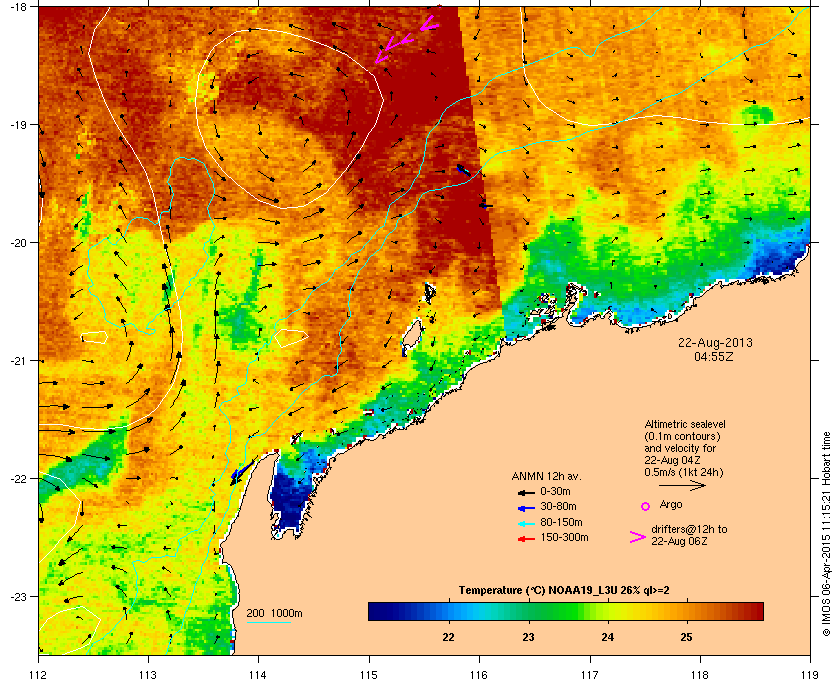The width and height of the screenshot is (840, 680).
Task: Click the '30-80m' depth label
Action: pyautogui.click(x=558, y=506)
